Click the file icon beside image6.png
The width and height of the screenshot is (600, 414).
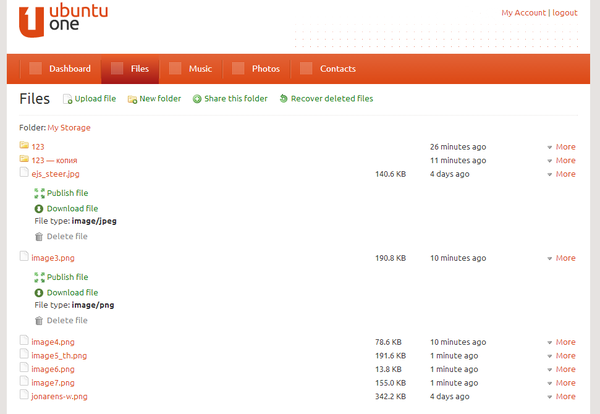tap(24, 367)
